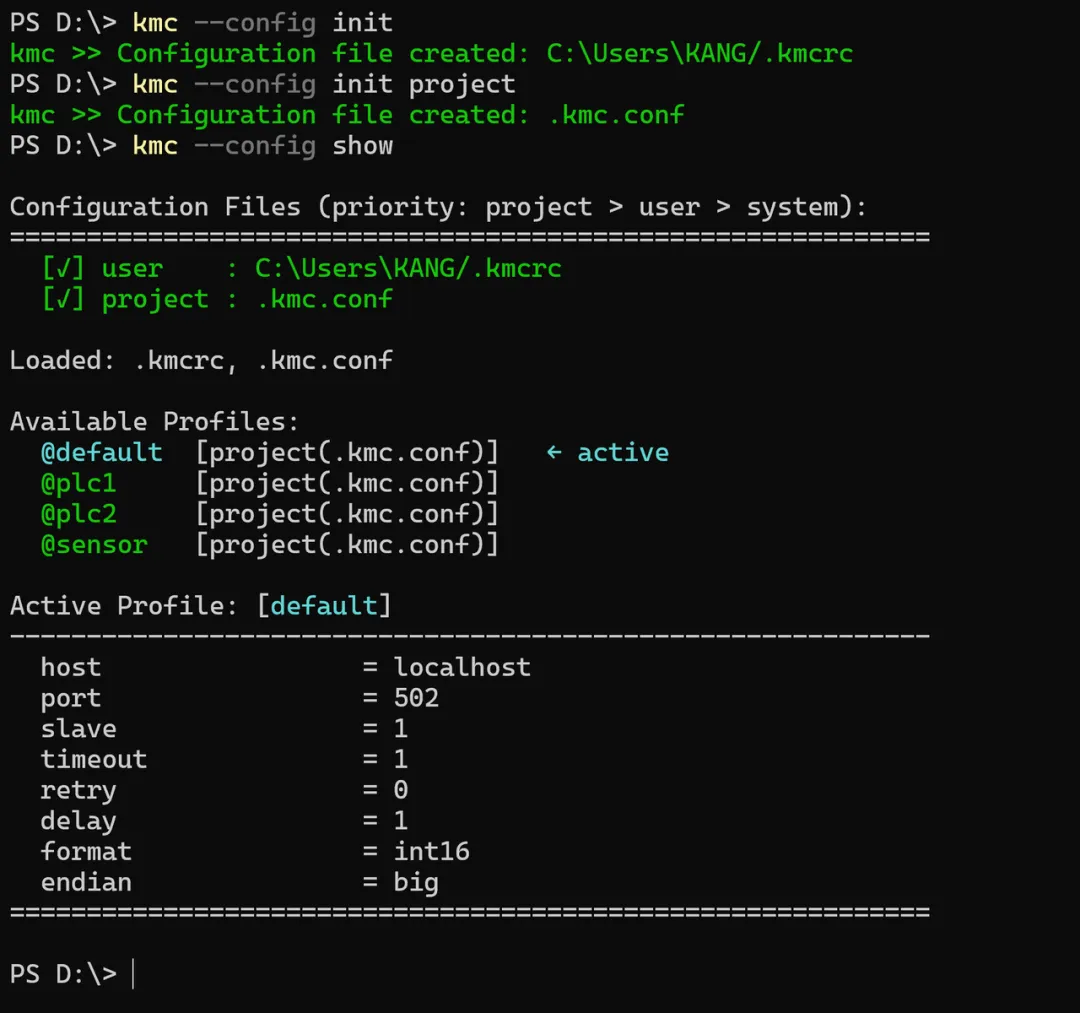
Task: Click the bottom PS D:\> prompt cursor
Action: [x=133, y=974]
